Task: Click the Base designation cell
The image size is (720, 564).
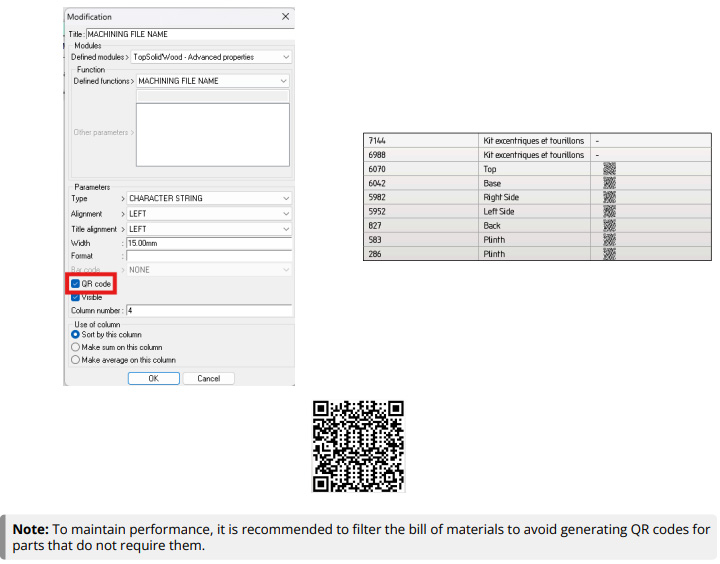Action: (x=534, y=183)
